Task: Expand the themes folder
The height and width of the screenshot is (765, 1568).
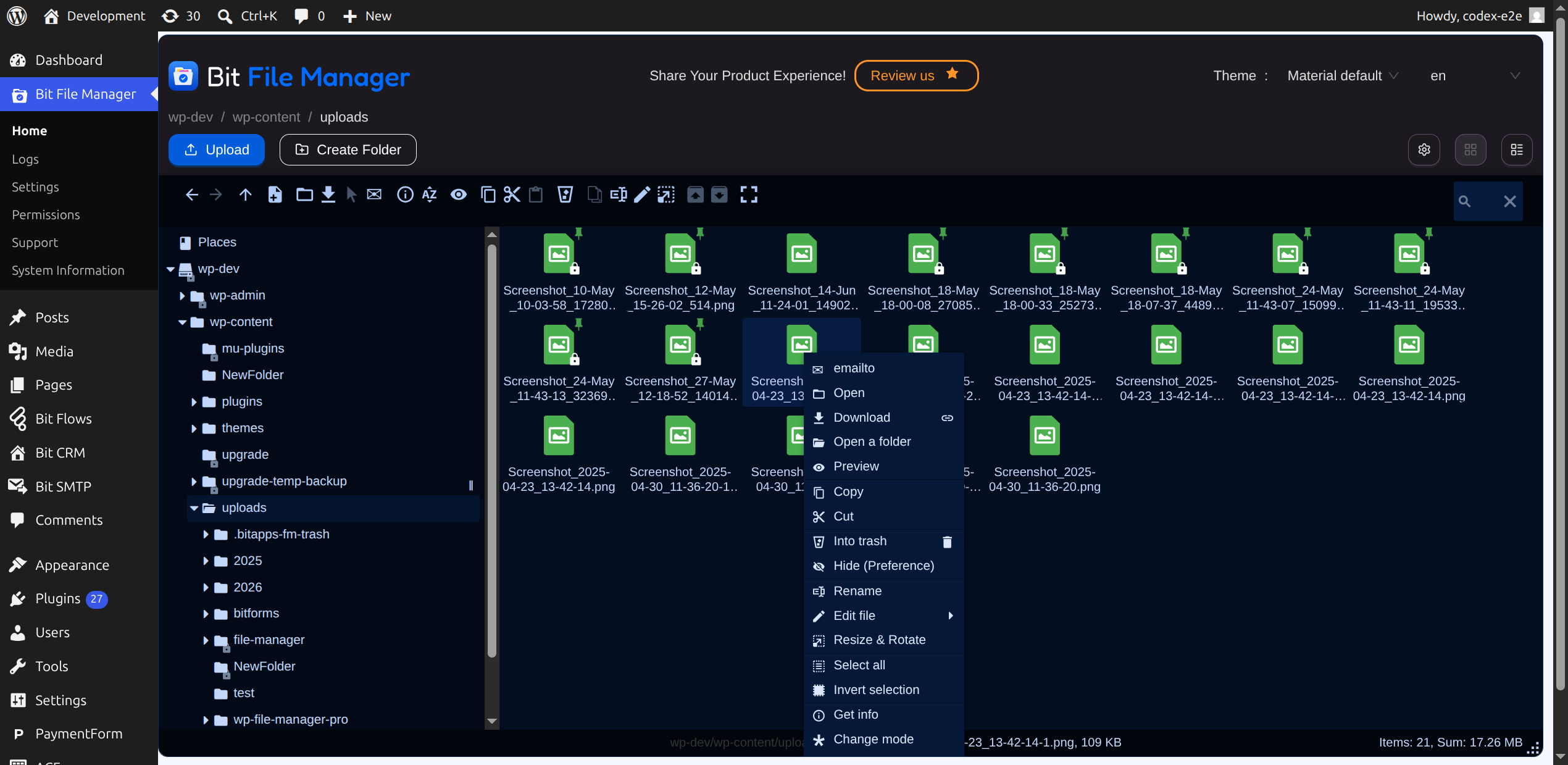Action: coord(194,428)
